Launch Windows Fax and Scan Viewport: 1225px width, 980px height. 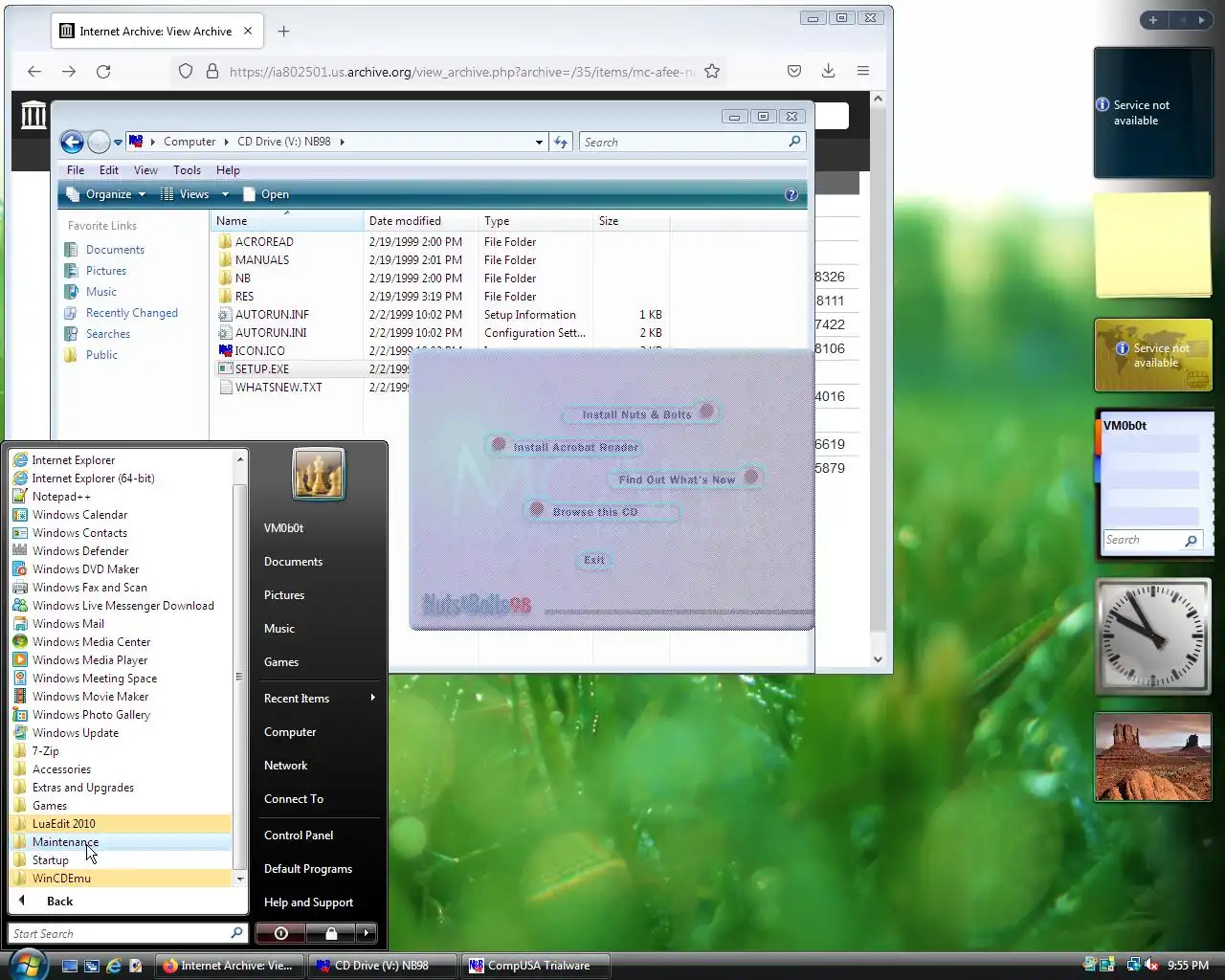[x=90, y=588]
